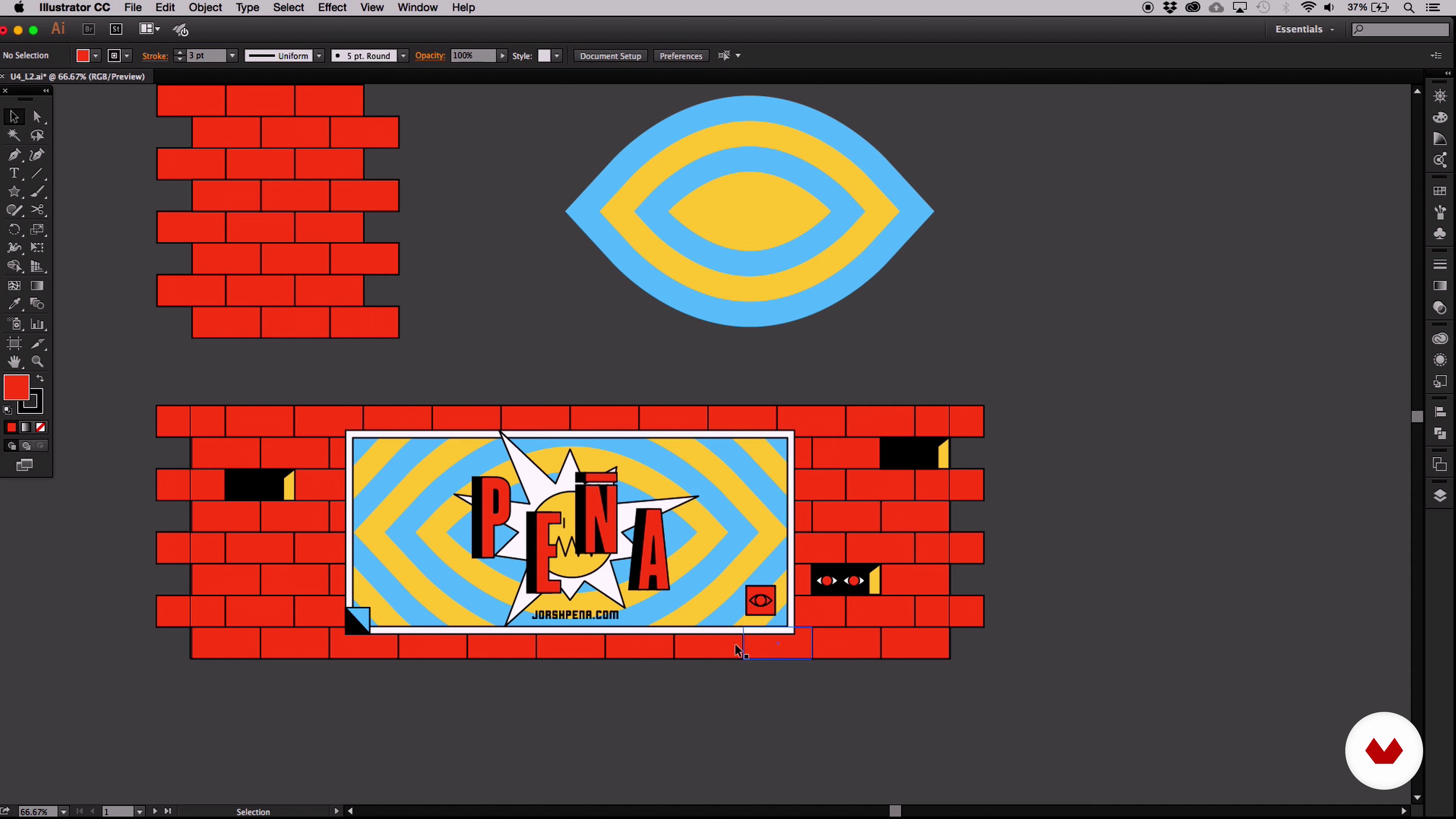Switch to Draw Normal mode
1456x819 pixels.
(11, 446)
